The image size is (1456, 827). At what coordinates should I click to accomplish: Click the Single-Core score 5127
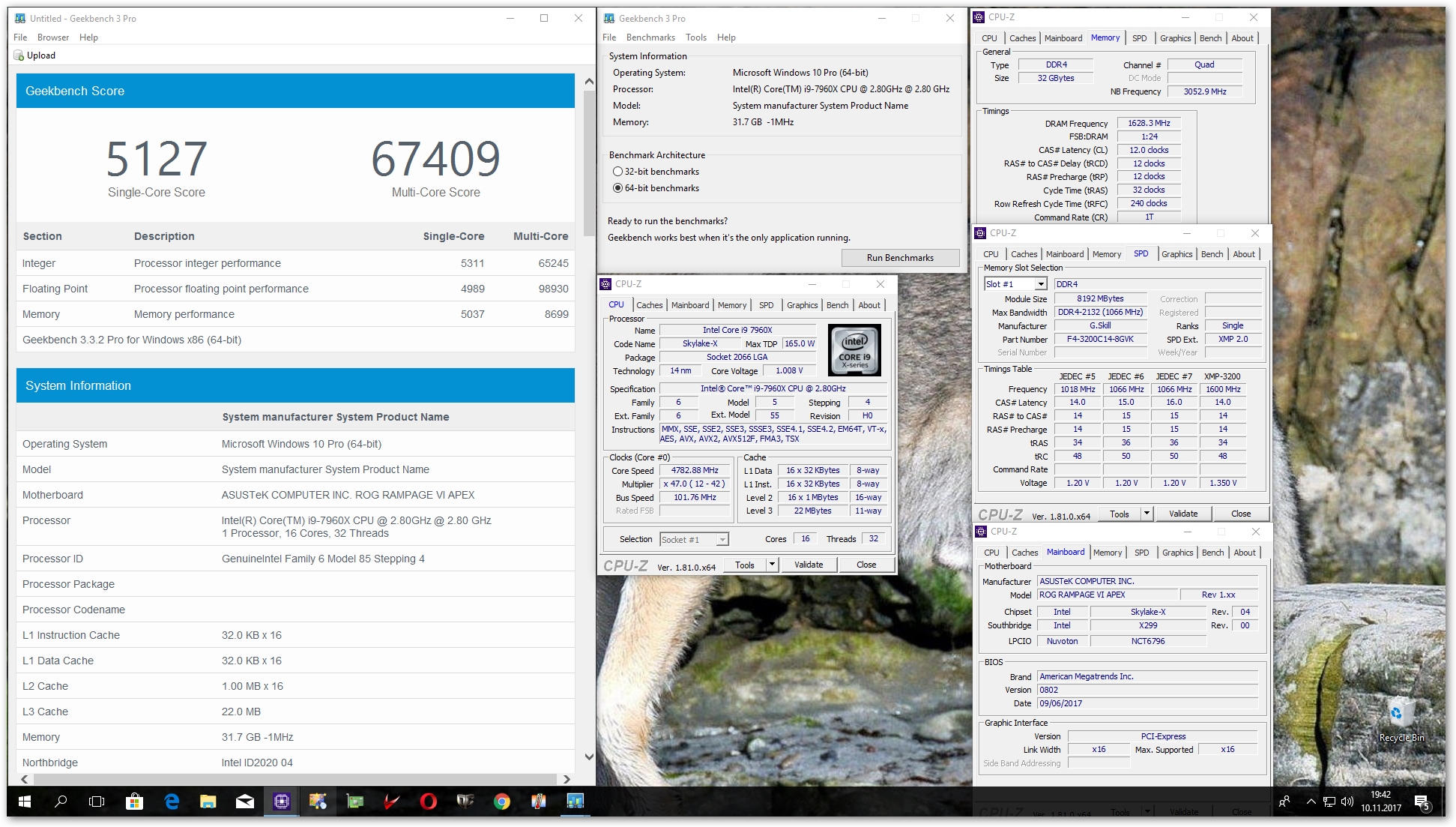(x=156, y=159)
